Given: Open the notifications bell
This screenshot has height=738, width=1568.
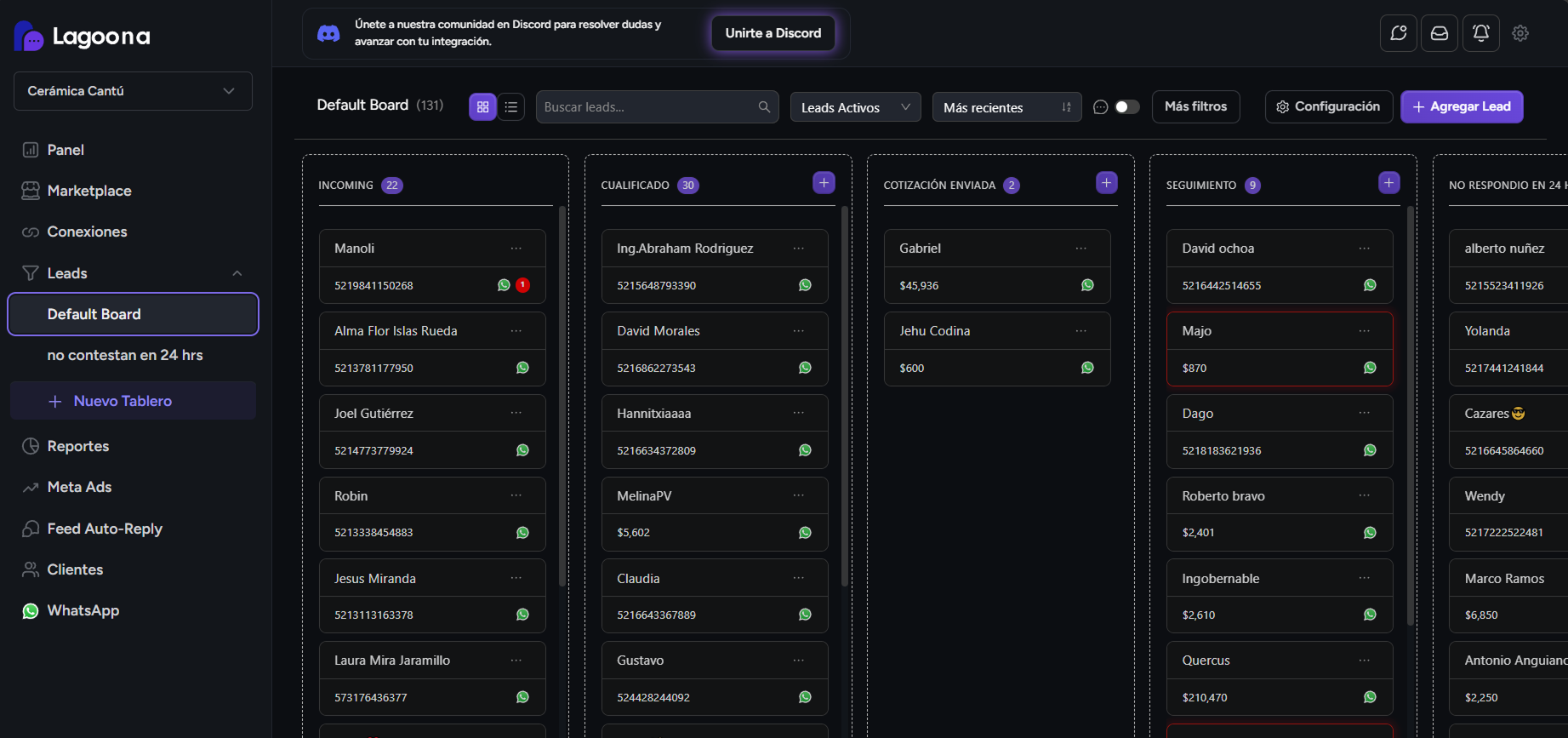Looking at the screenshot, I should click(x=1480, y=33).
